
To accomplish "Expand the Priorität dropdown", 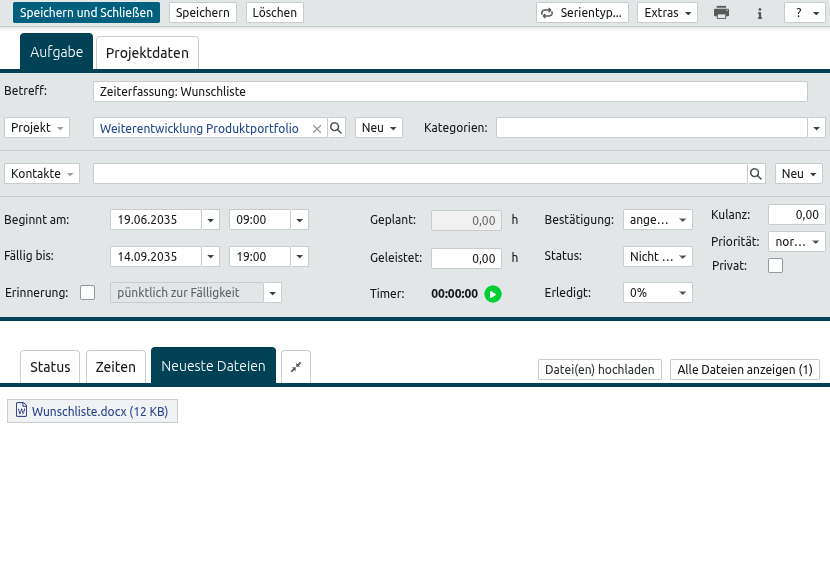I will pyautogui.click(x=797, y=242).
